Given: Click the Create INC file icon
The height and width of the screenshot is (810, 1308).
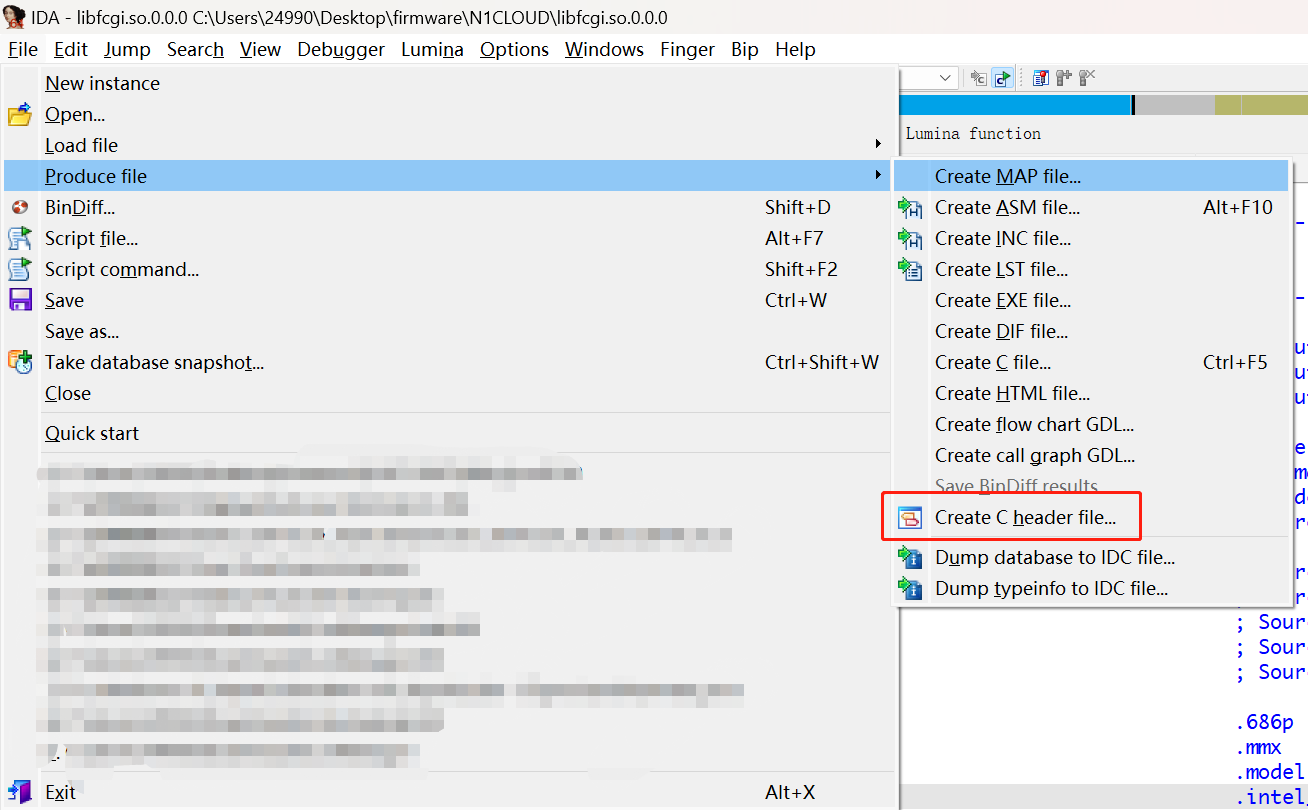Looking at the screenshot, I should coord(910,239).
